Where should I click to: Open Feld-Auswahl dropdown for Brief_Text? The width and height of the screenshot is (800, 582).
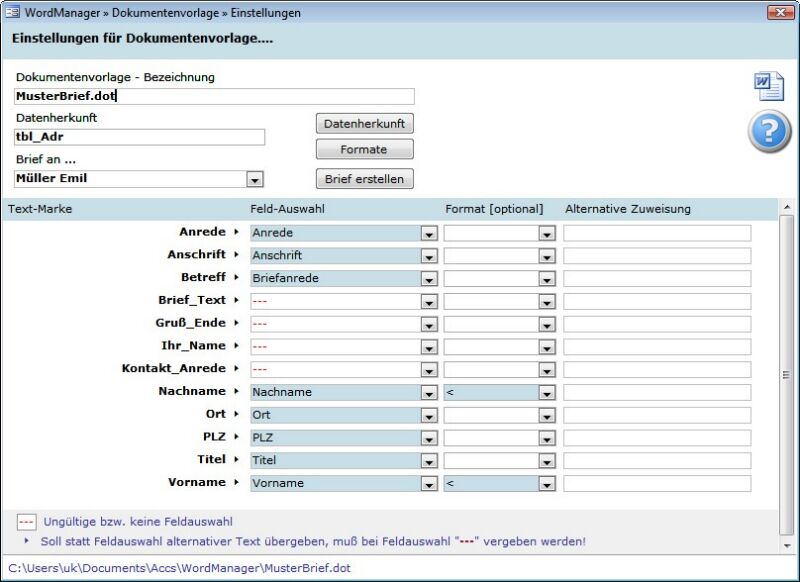point(429,302)
